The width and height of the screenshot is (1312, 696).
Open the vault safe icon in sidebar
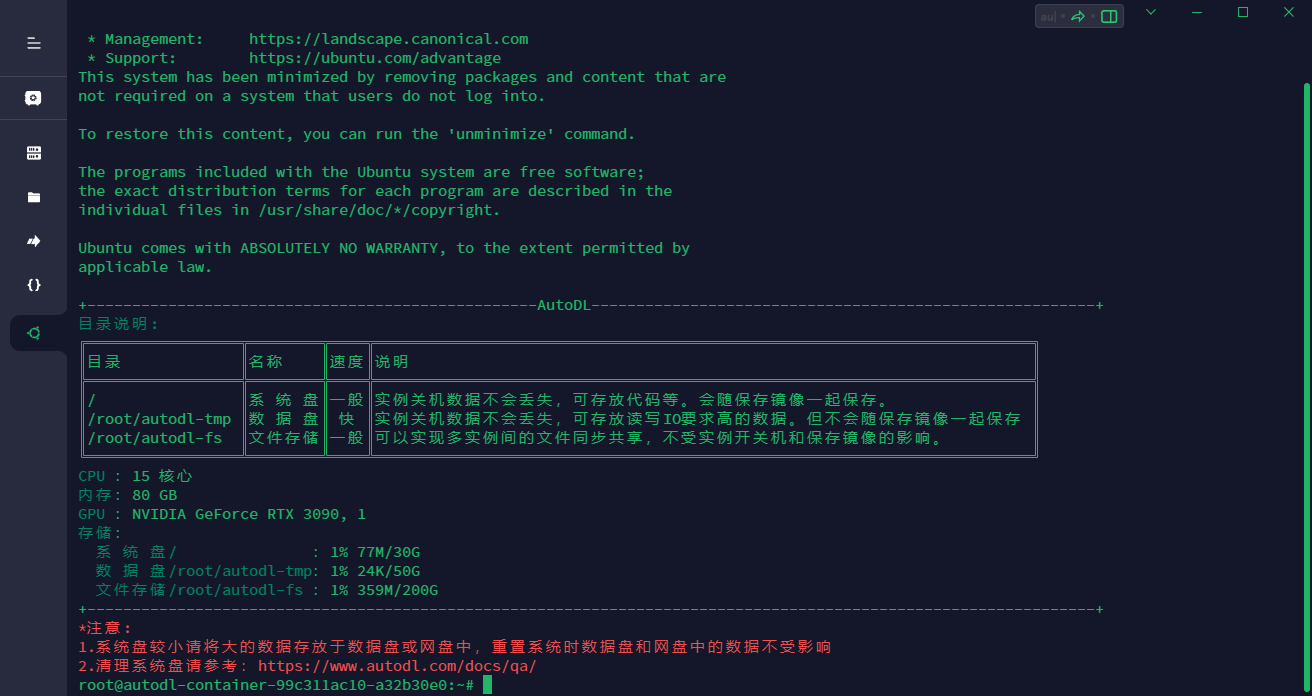33,98
